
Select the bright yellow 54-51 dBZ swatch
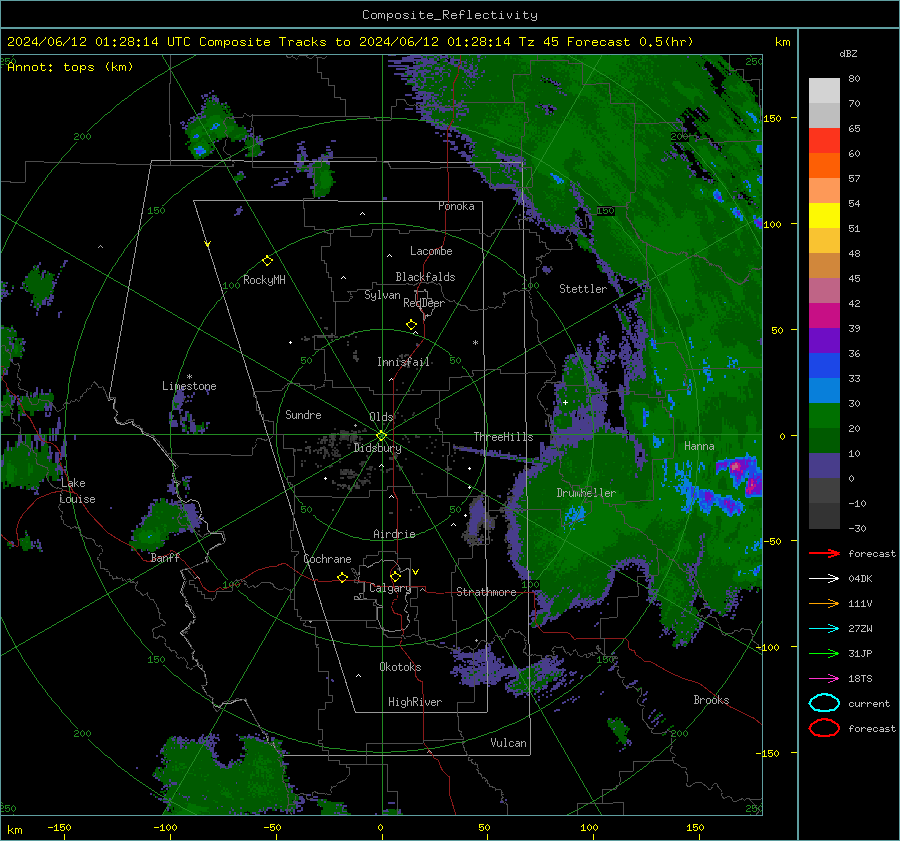point(824,216)
